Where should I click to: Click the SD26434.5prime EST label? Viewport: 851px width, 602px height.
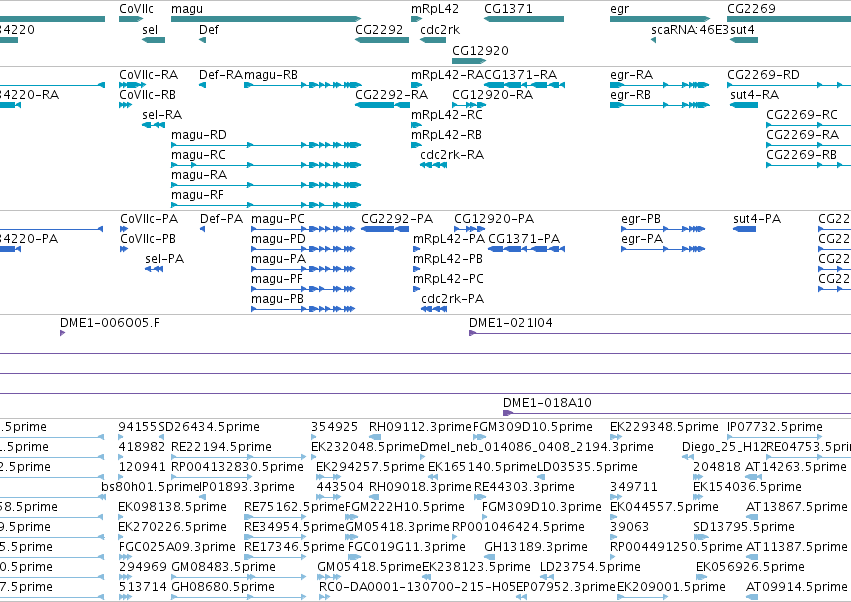pyautogui.click(x=209, y=427)
